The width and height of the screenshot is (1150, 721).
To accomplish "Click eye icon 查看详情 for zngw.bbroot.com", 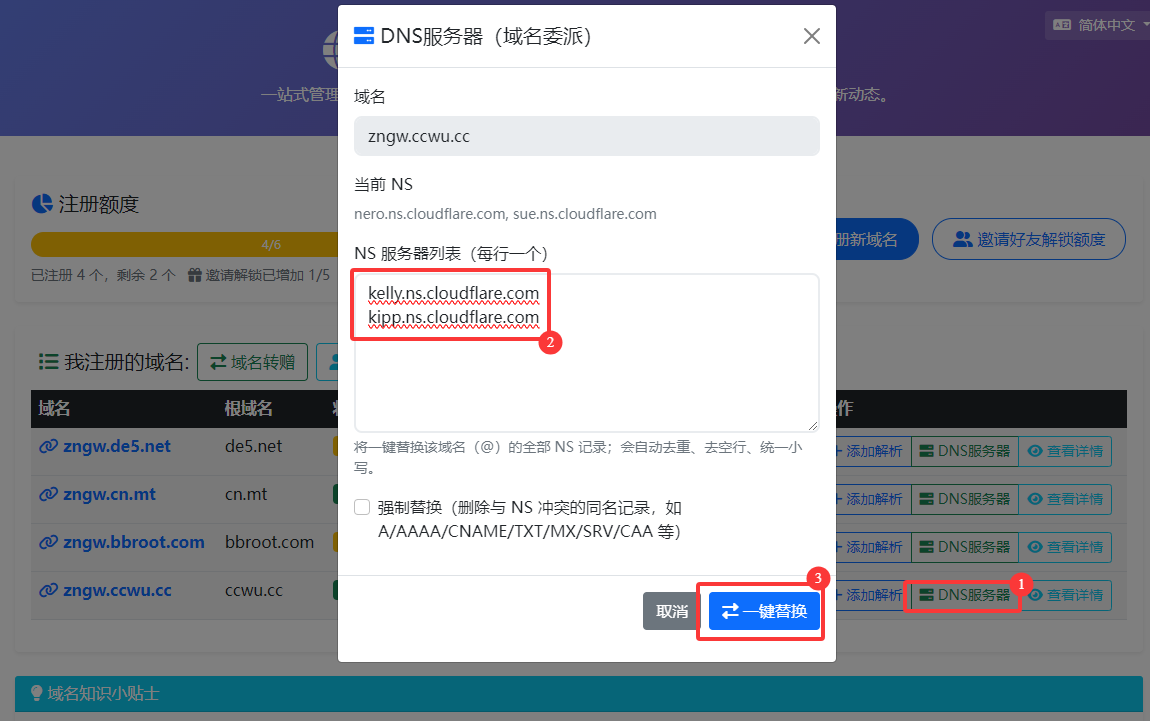I will [1035, 547].
